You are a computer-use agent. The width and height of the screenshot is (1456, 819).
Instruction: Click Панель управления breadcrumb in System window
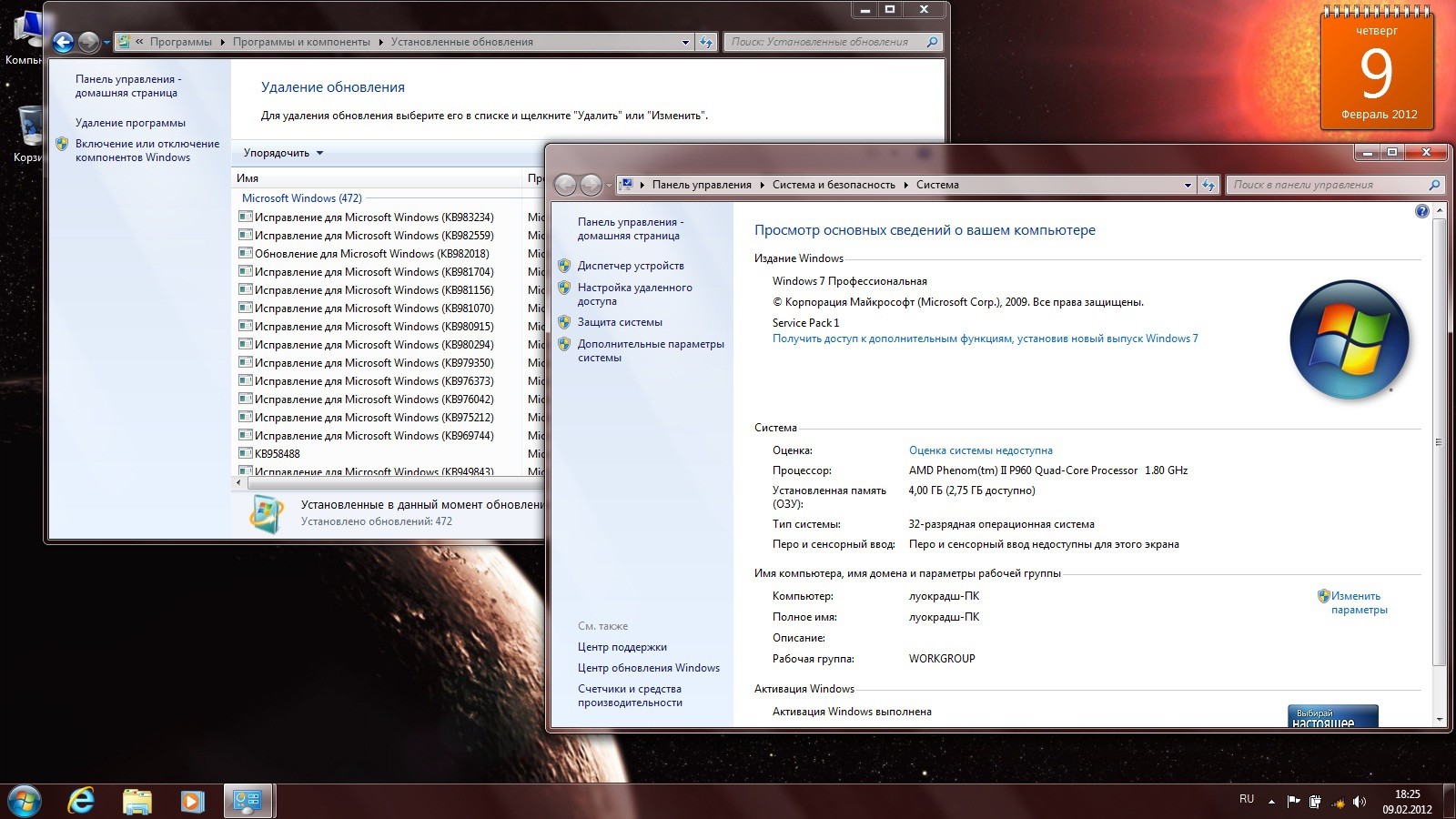(x=702, y=185)
